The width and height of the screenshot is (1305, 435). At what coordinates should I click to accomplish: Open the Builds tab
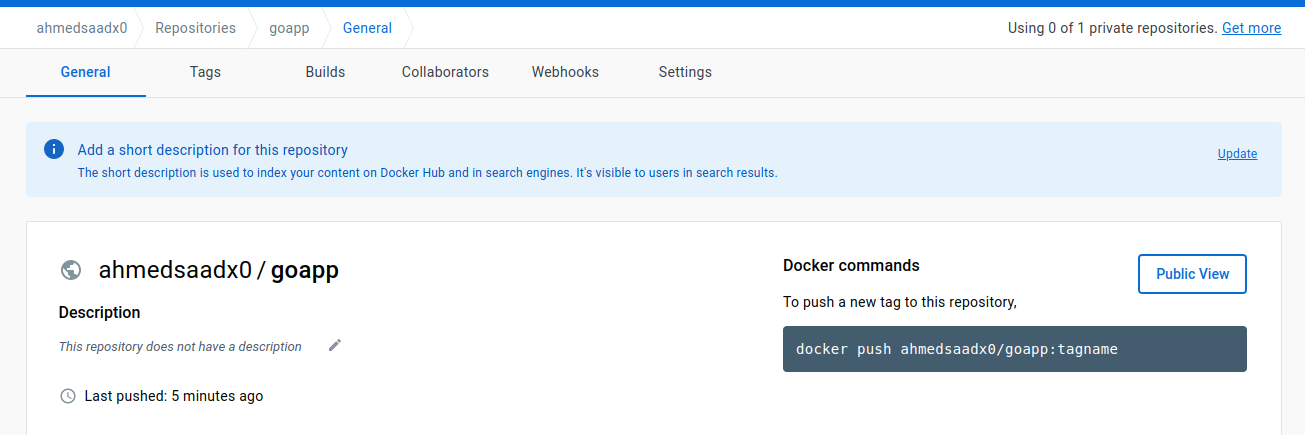click(x=325, y=72)
